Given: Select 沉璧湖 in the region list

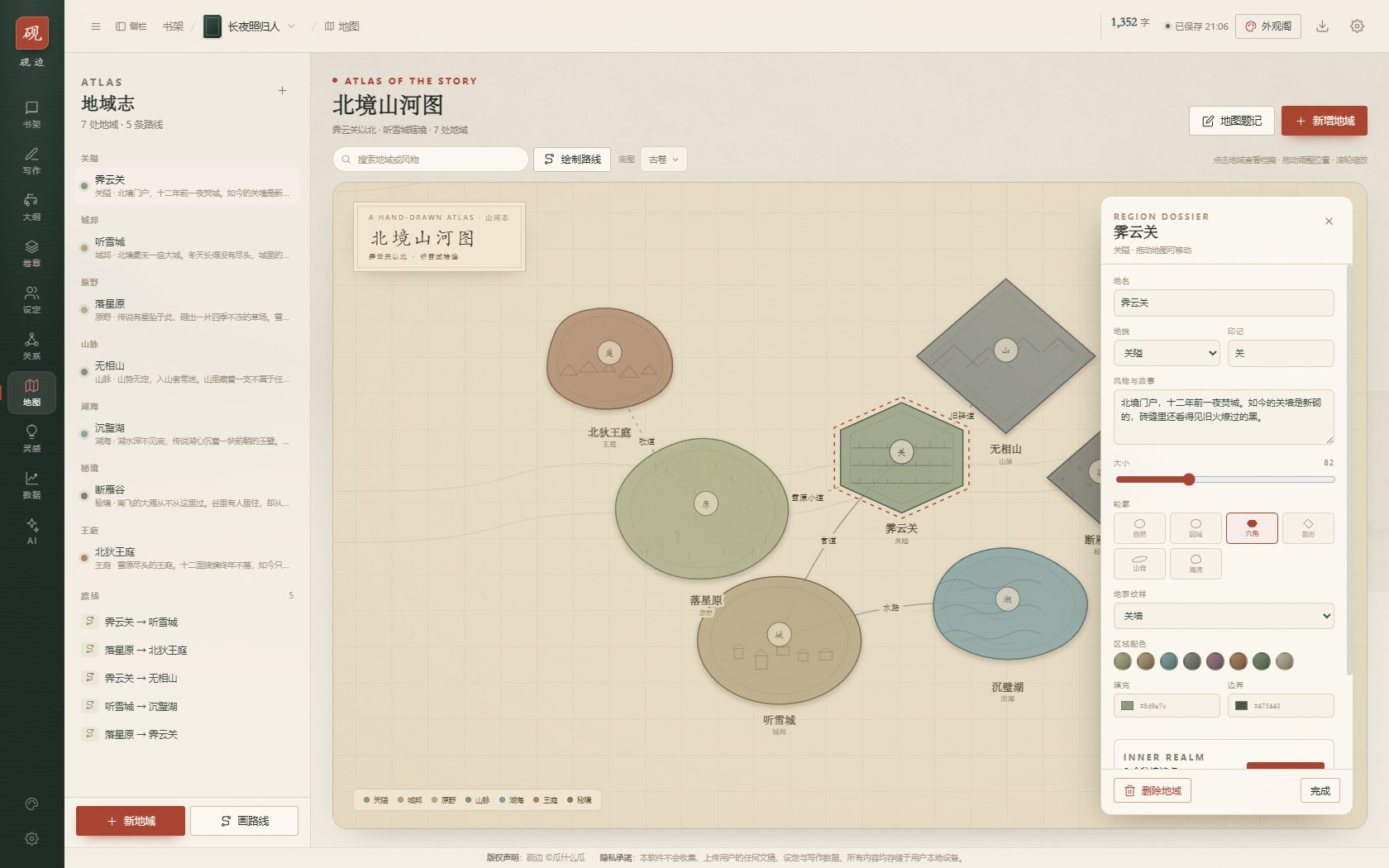Looking at the screenshot, I should click(x=188, y=434).
